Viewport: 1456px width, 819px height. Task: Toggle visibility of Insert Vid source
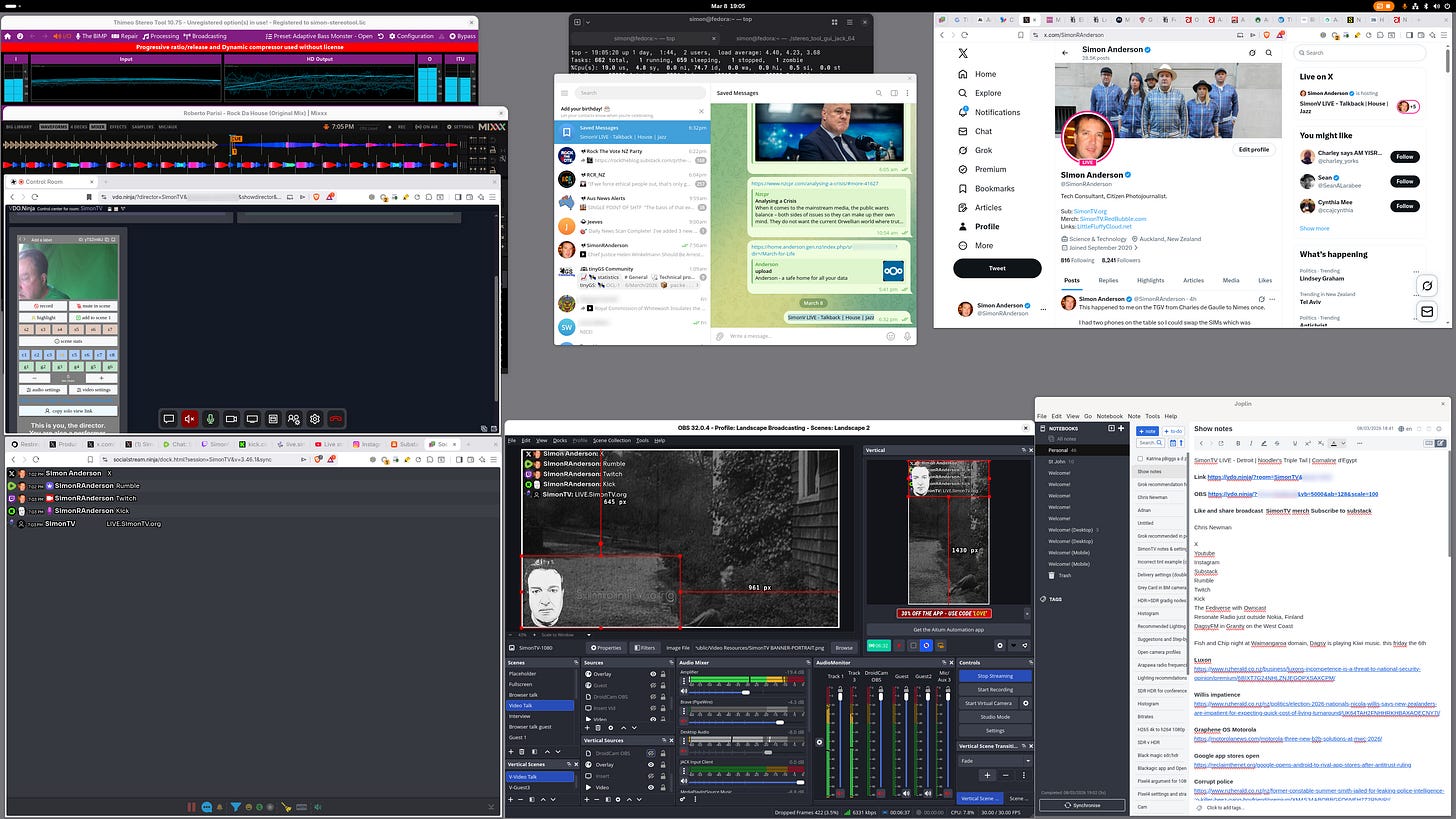(x=653, y=708)
